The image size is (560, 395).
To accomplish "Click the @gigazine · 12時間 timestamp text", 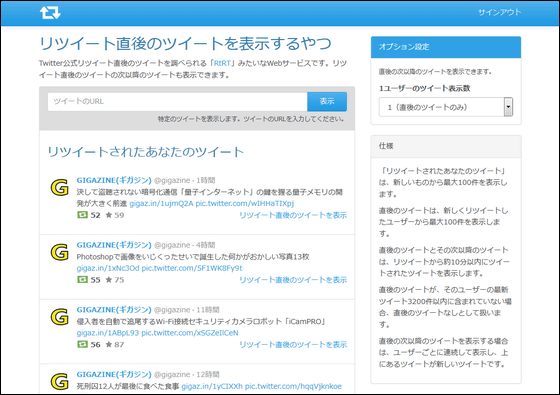I will 187,374.
